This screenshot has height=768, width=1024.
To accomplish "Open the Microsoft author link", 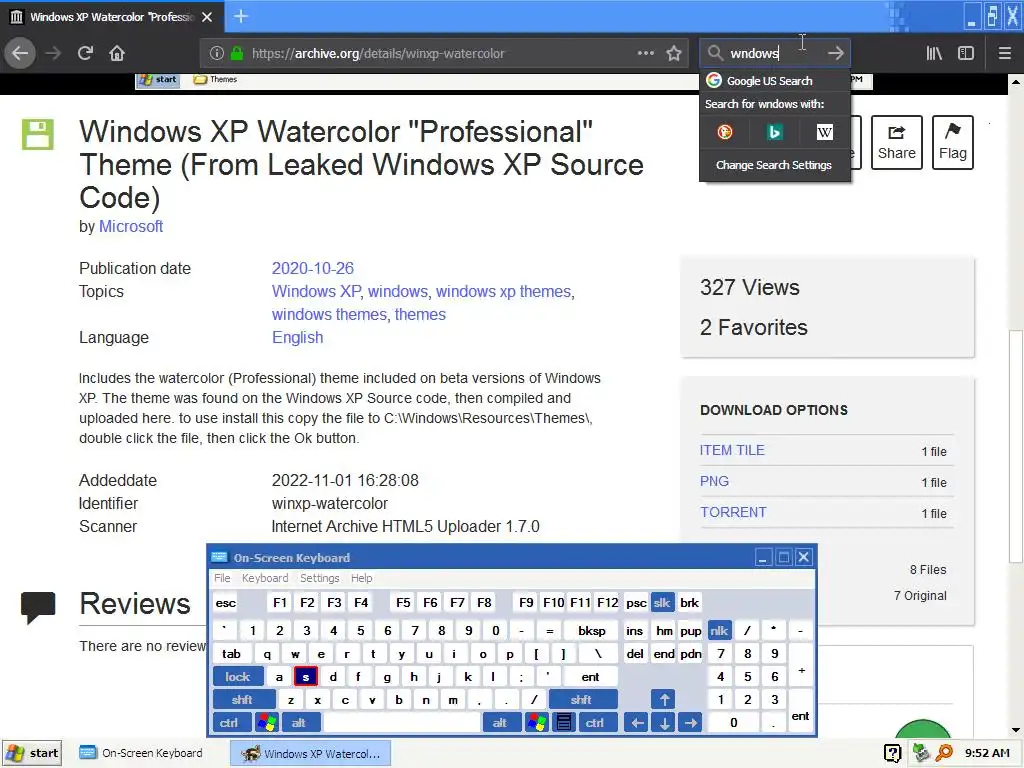I will point(131,227).
